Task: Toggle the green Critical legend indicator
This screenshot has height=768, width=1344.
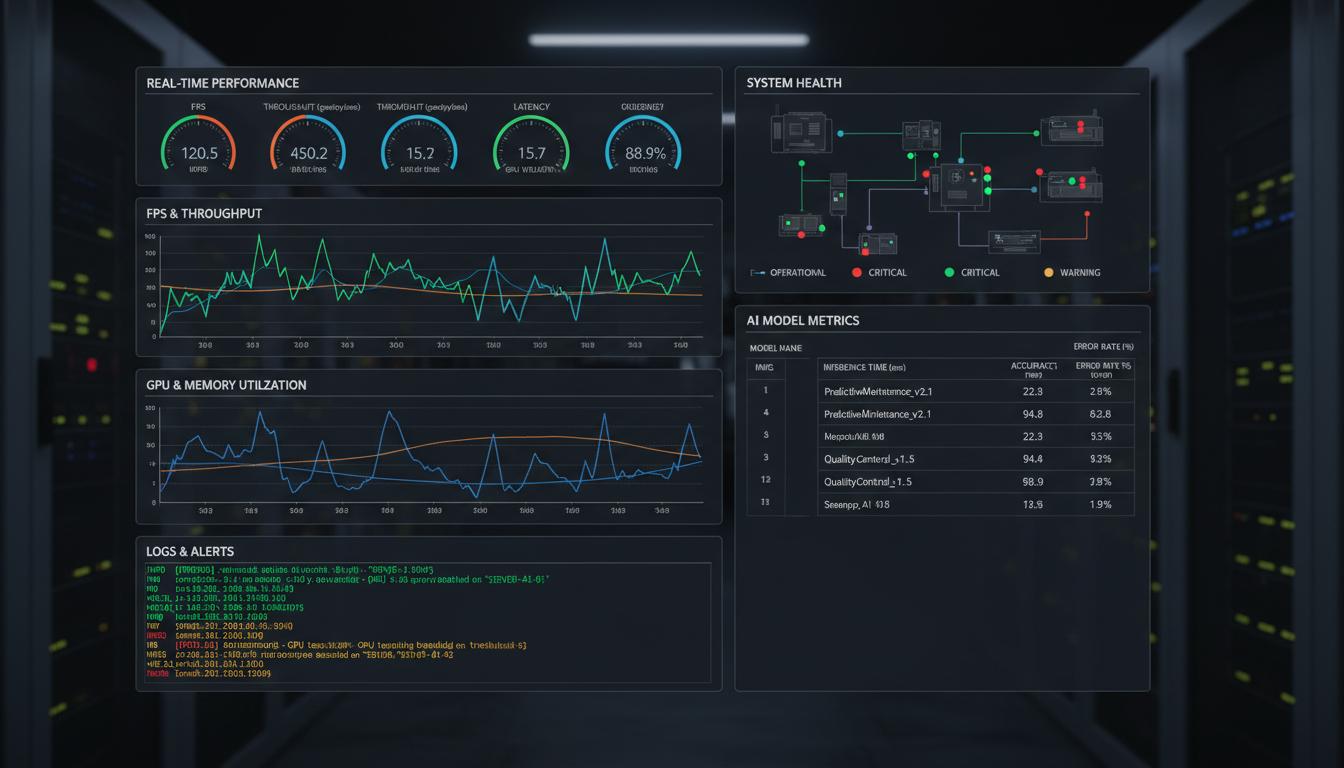Action: [949, 271]
